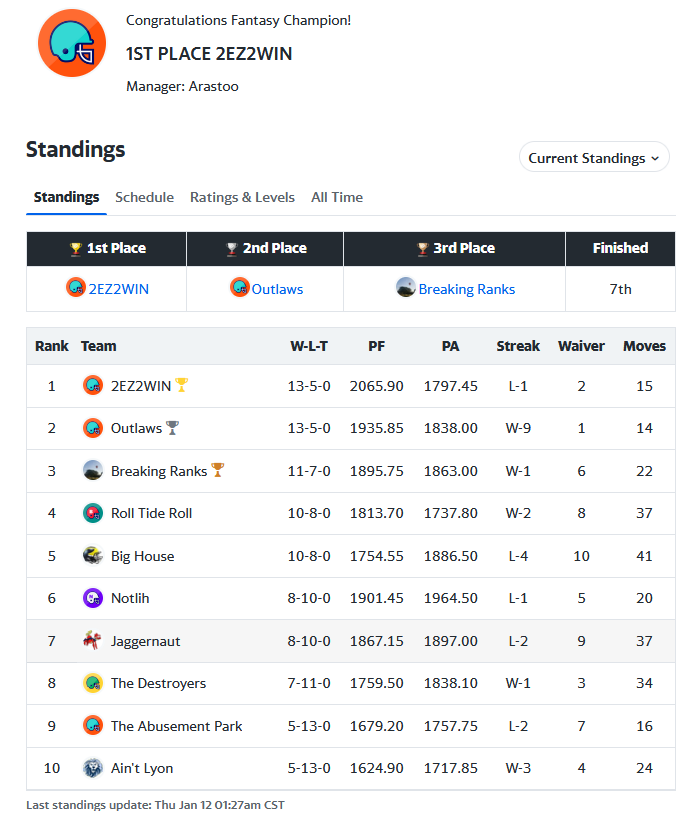Open the Ratings & Levels tab
The image size is (688, 814).
242,197
